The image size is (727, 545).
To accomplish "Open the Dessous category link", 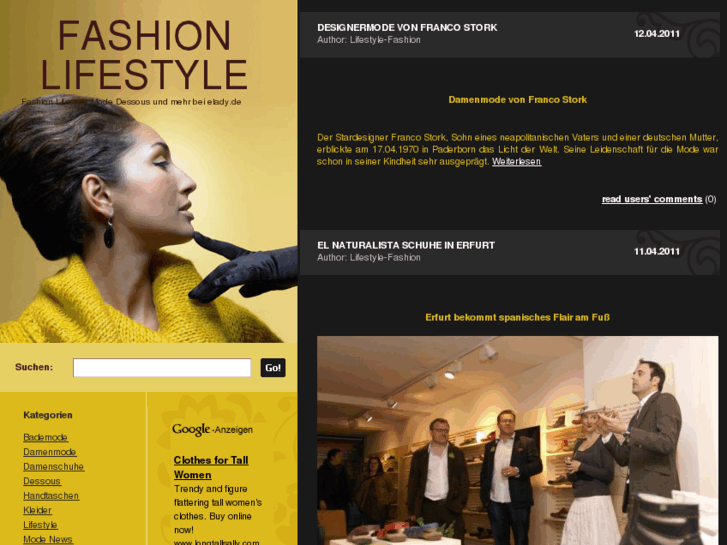I will (x=42, y=481).
